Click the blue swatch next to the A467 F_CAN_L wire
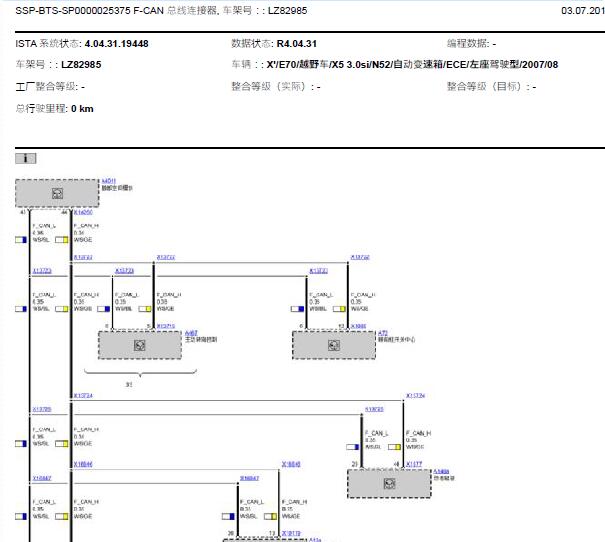 (x=103, y=309)
